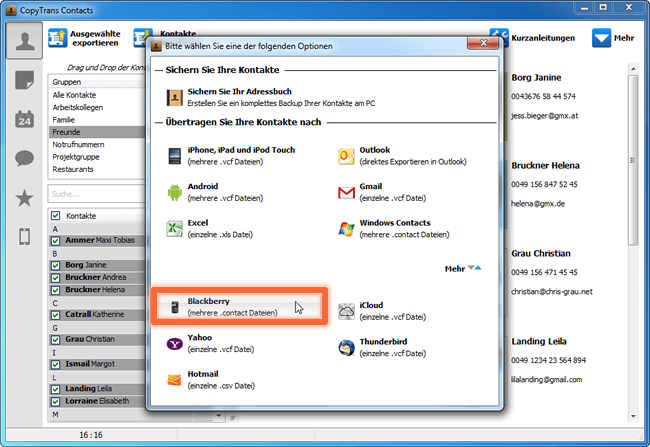This screenshot has width=650, height=447.
Task: Click Bruckner Helena details name
Action: coord(545,165)
